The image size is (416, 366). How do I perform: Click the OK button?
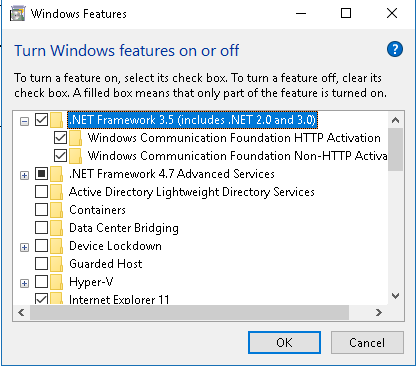[284, 342]
